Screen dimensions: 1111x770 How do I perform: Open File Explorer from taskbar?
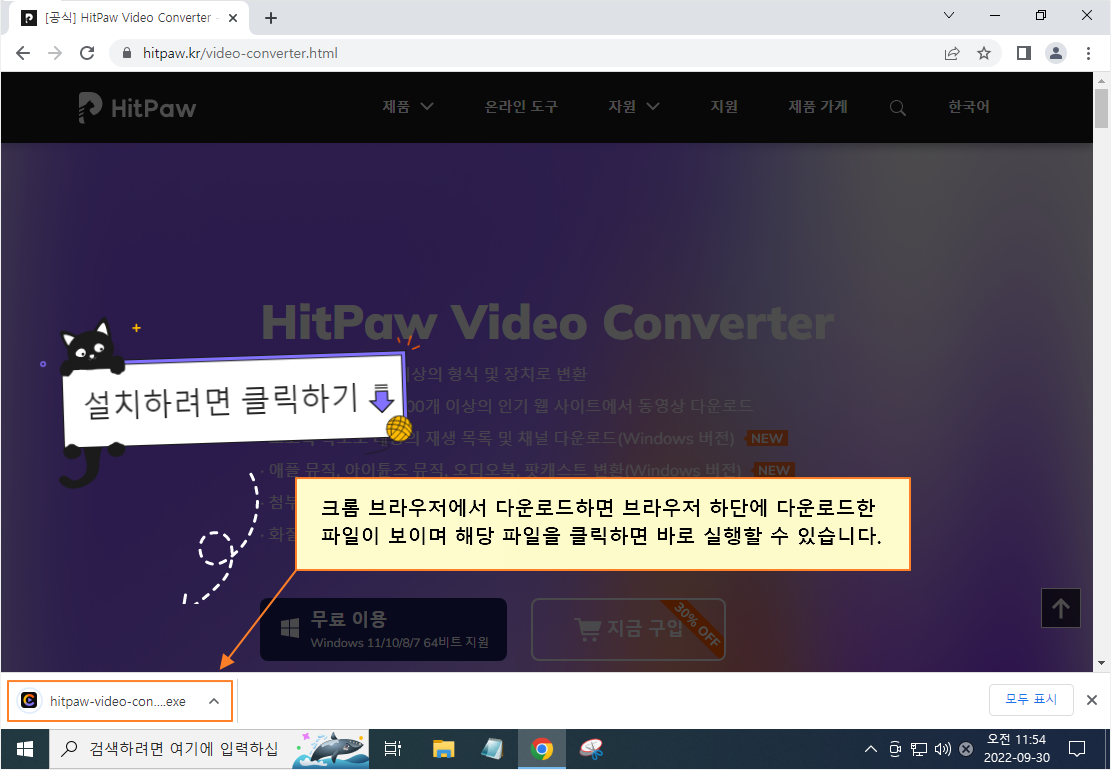tap(444, 749)
